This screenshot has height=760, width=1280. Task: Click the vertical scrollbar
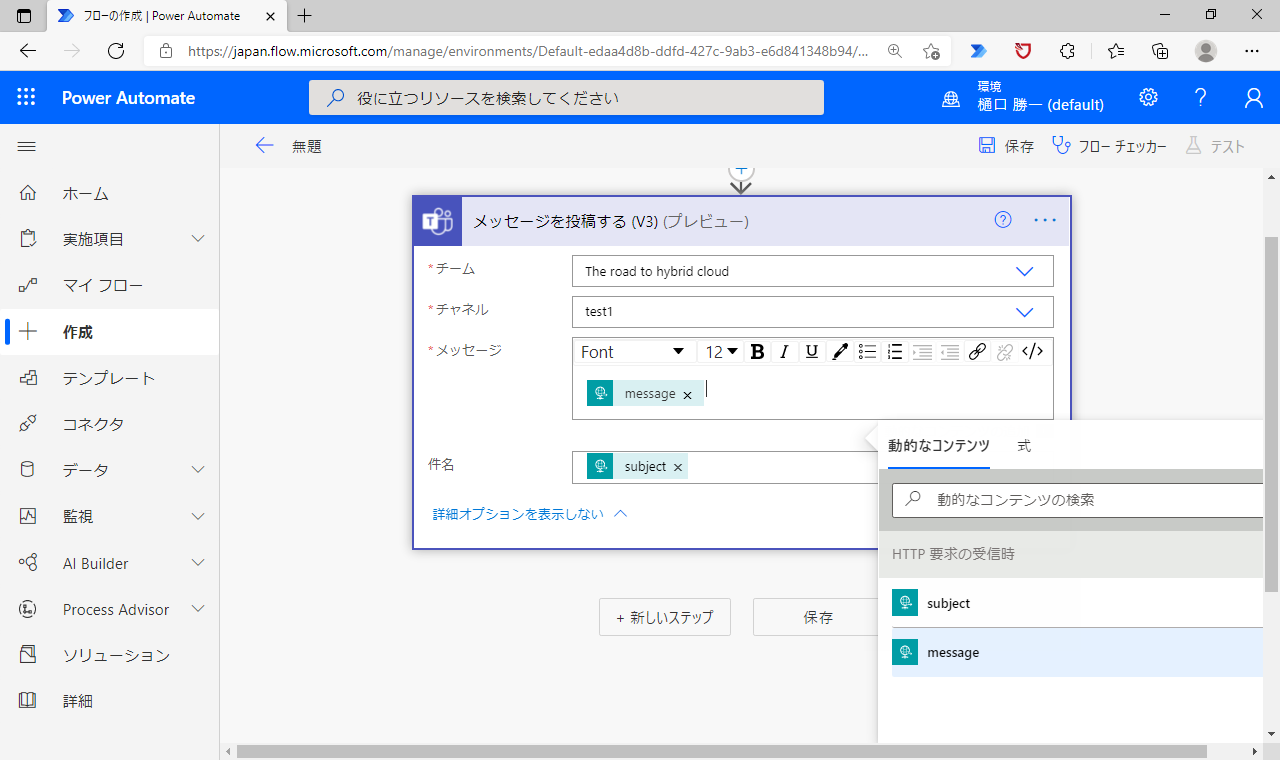[1271, 414]
